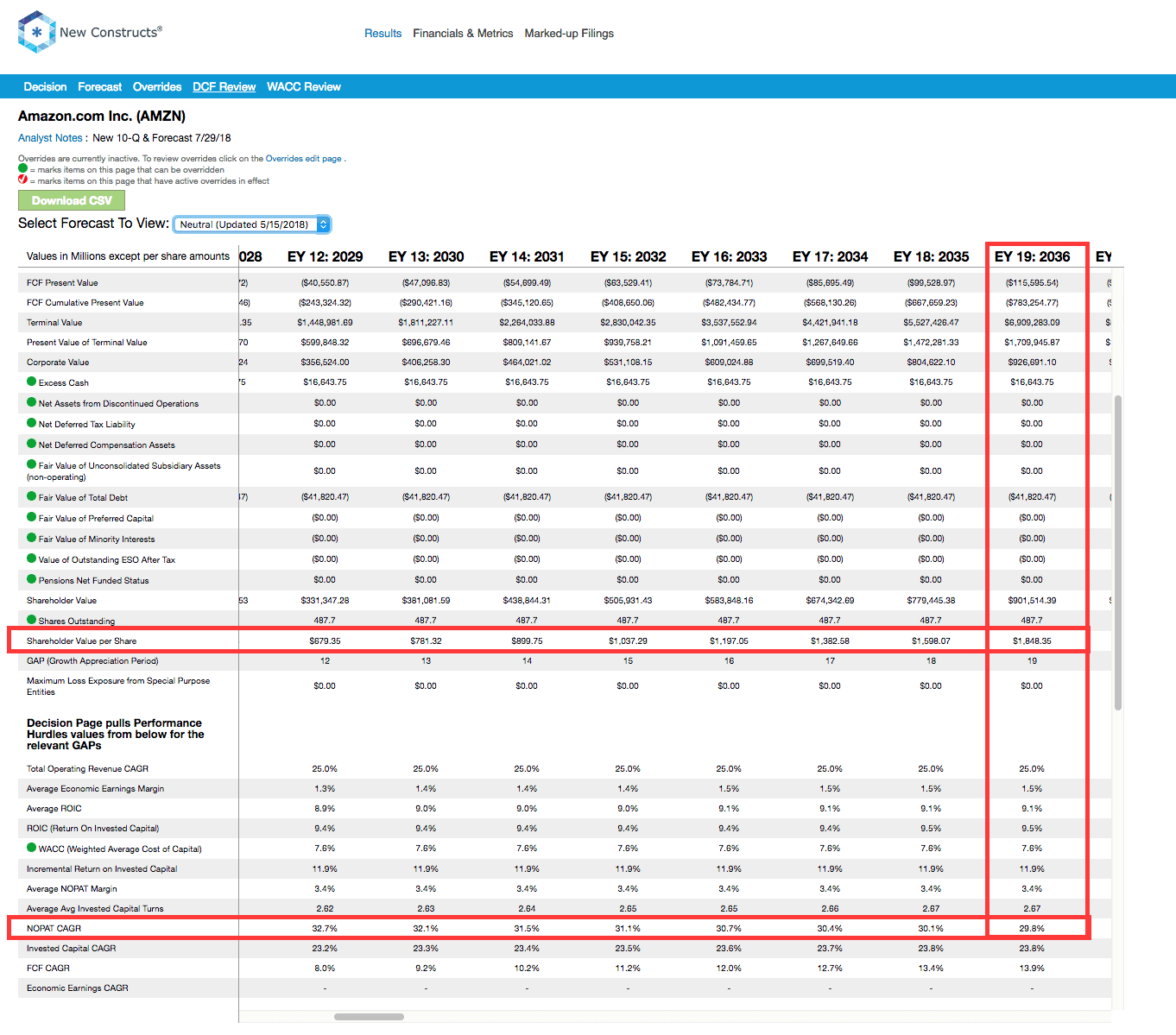The image size is (1176, 1035).
Task: Click green dot beside Net Assets from Discontinued Operations
Action: coord(32,402)
